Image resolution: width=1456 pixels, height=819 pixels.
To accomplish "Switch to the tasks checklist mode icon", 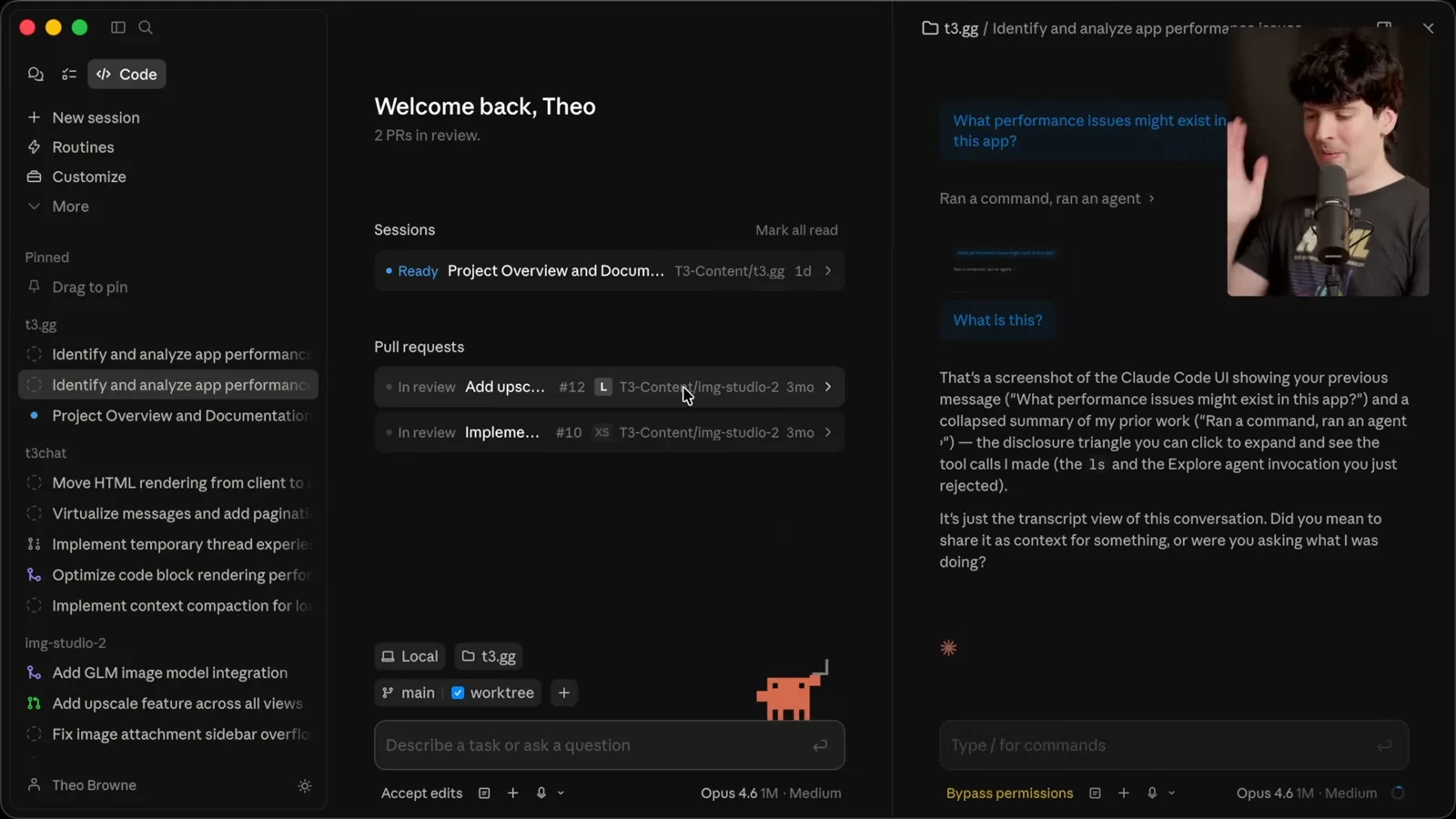I will point(69,74).
